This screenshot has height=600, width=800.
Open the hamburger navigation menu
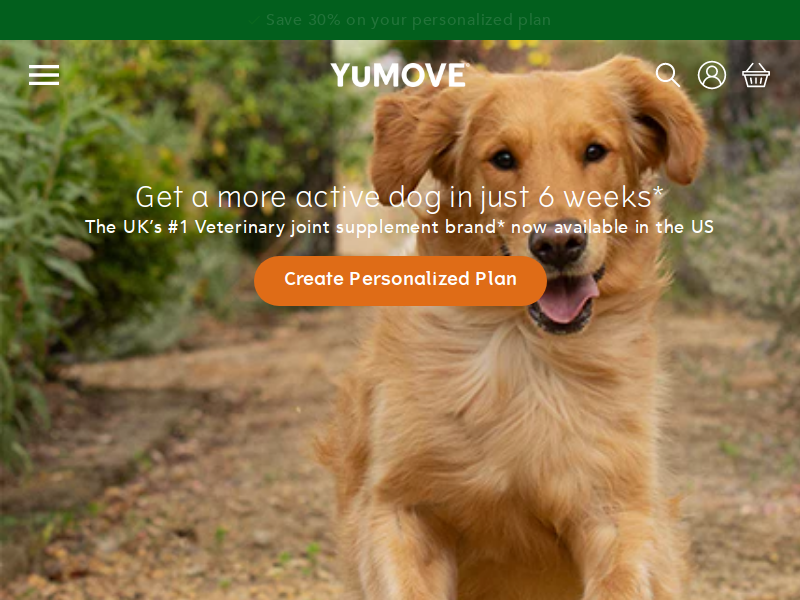44,75
